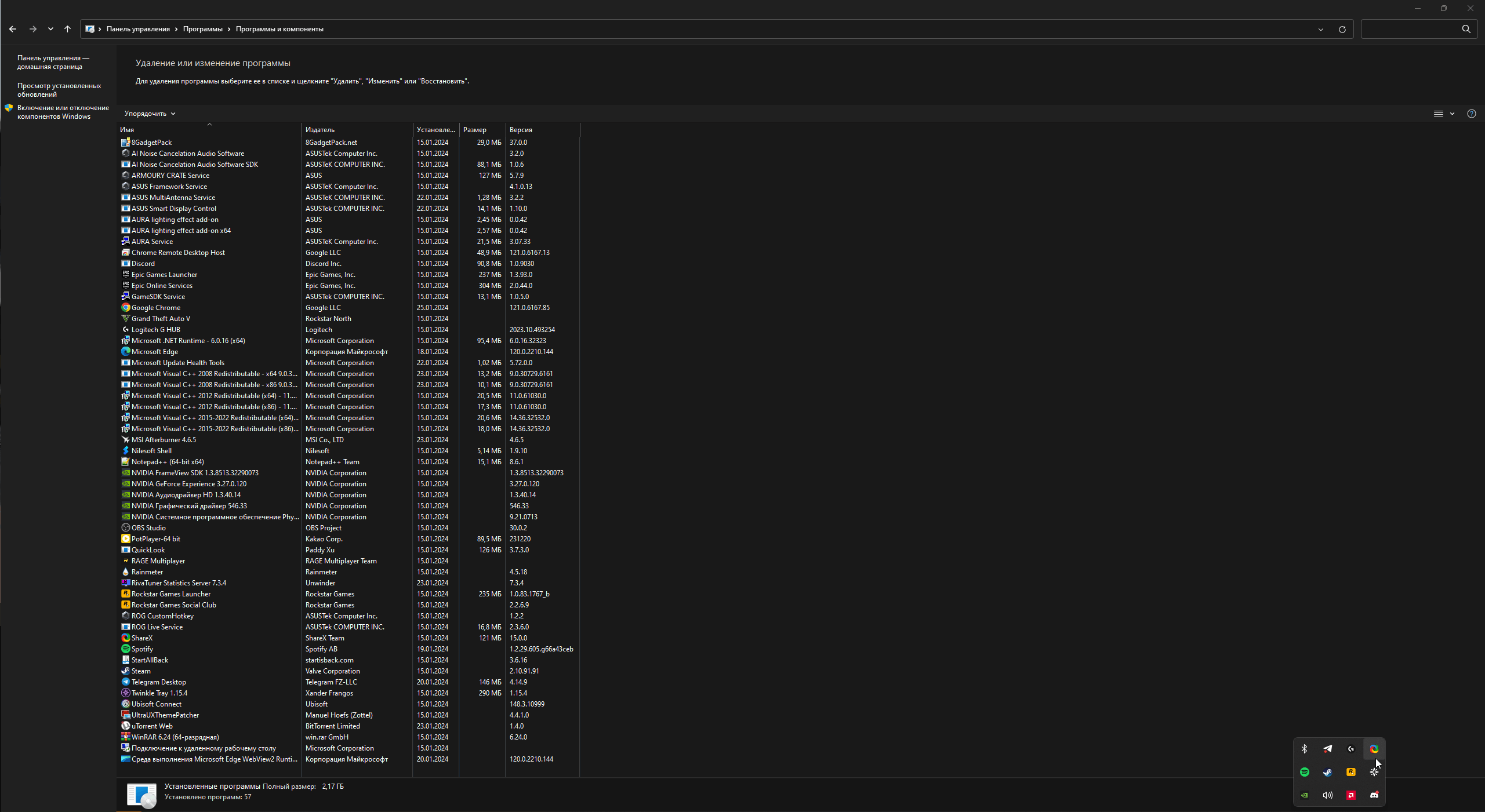Click the search magnifier icon
1485x812 pixels.
pyautogui.click(x=1466, y=29)
